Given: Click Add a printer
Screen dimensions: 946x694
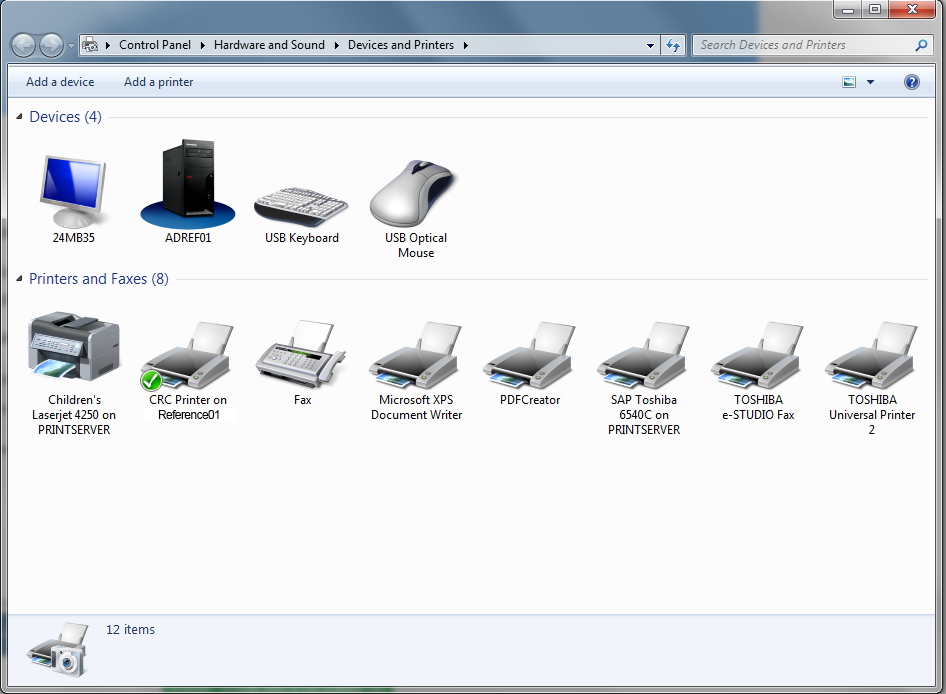Looking at the screenshot, I should coord(158,81).
